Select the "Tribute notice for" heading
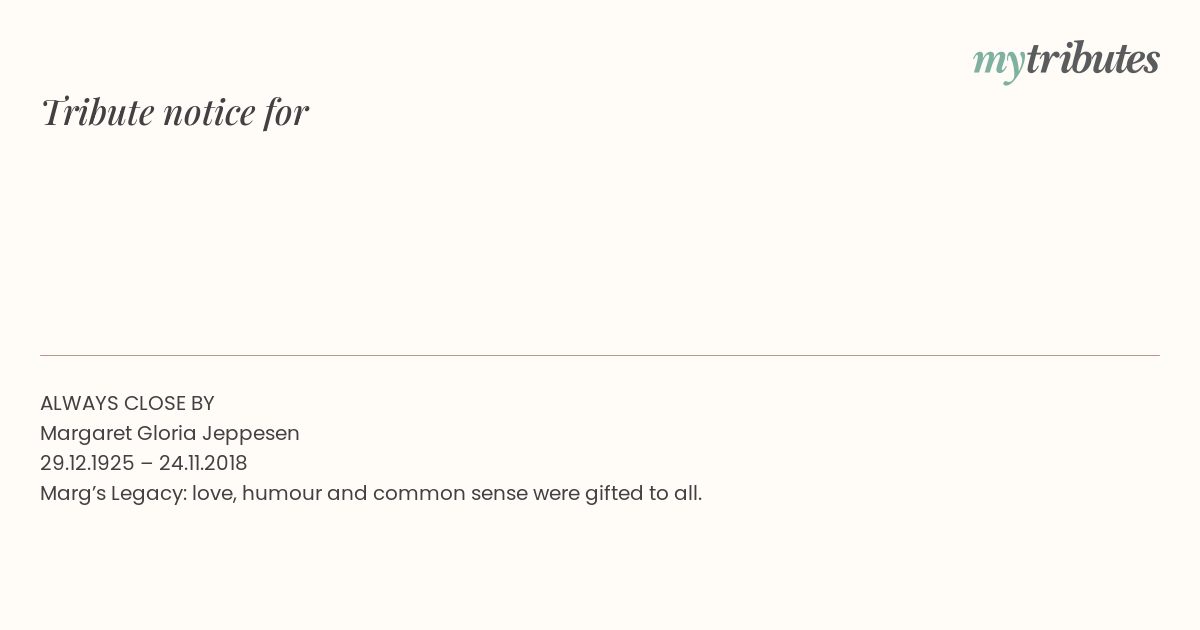This screenshot has width=1200, height=630. (x=175, y=112)
